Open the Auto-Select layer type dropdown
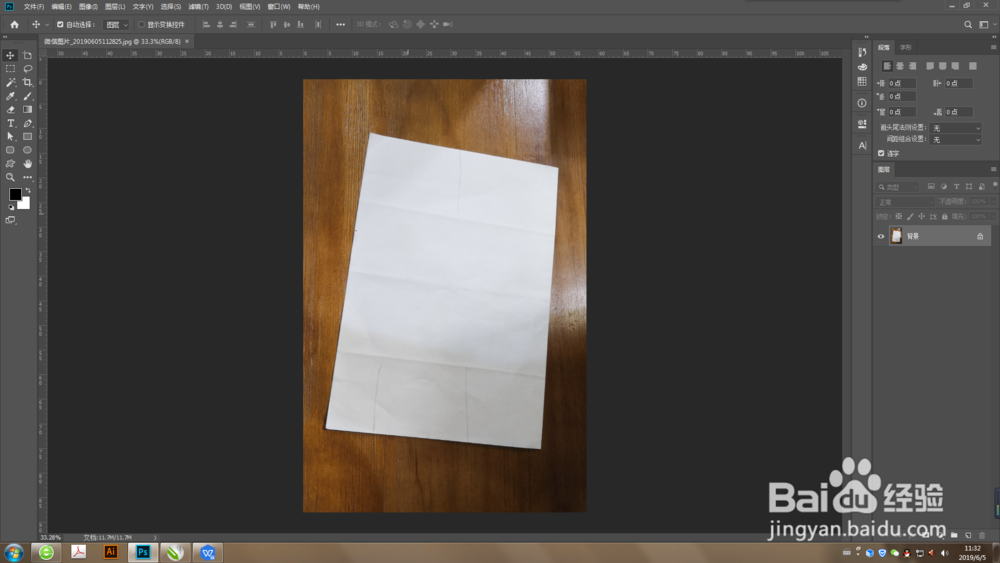Screen dimensions: 1000x563 (x=117, y=25)
